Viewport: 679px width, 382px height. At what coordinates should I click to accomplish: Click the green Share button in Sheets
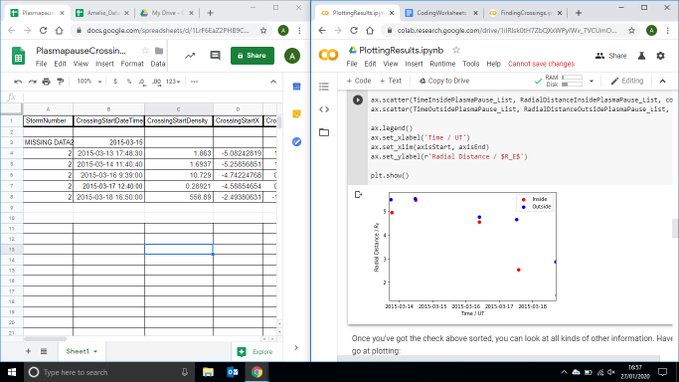pyautogui.click(x=252, y=55)
